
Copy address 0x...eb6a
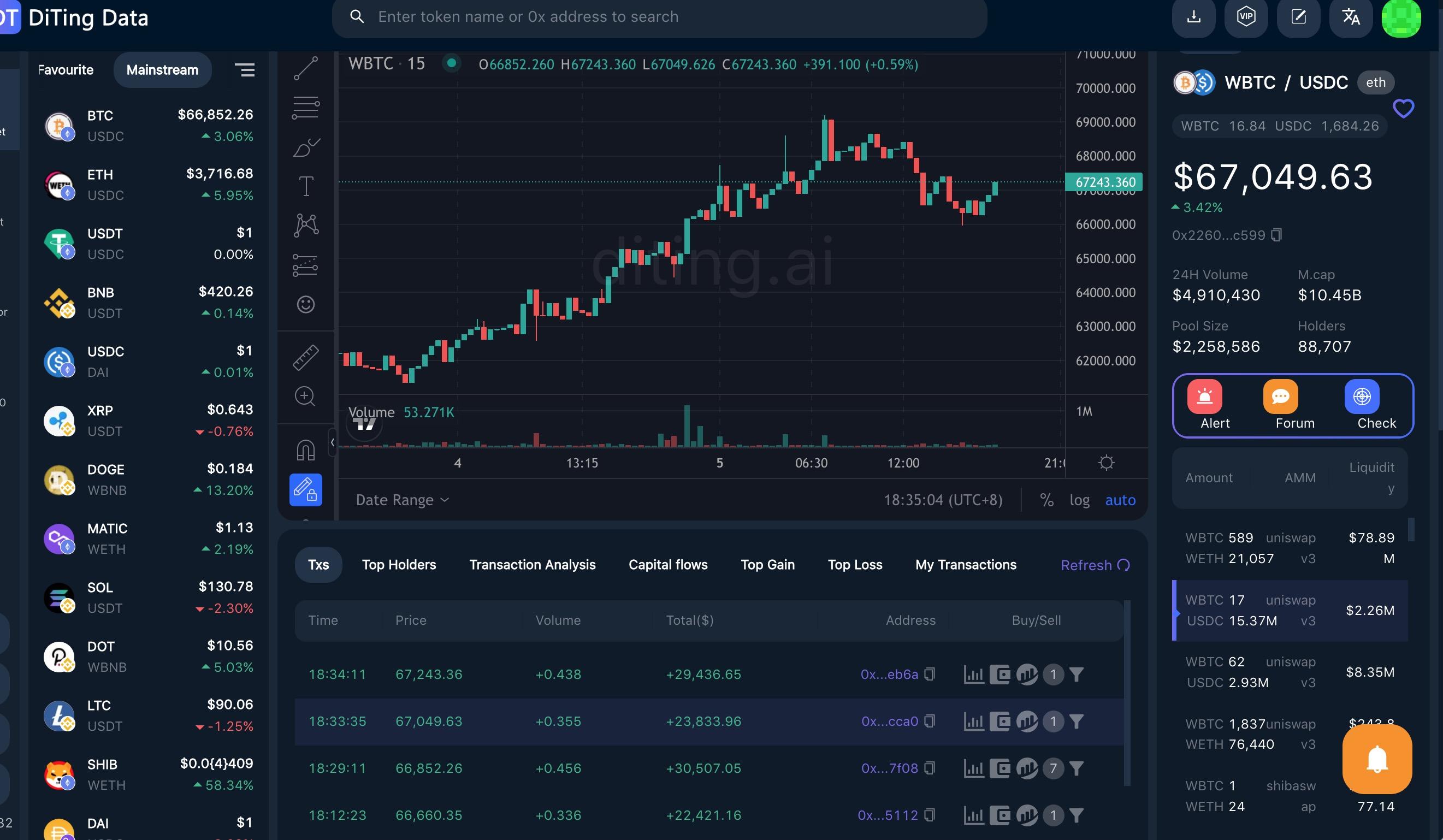point(930,674)
